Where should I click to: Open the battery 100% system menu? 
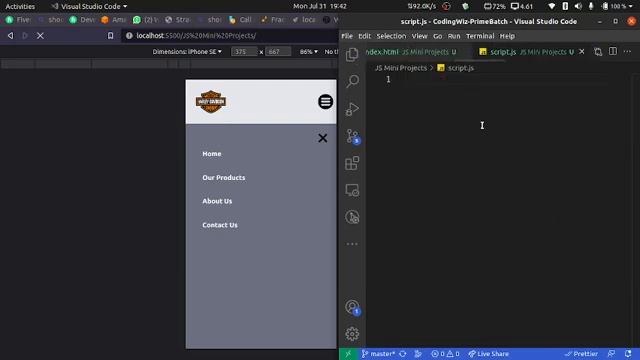pos(618,7)
